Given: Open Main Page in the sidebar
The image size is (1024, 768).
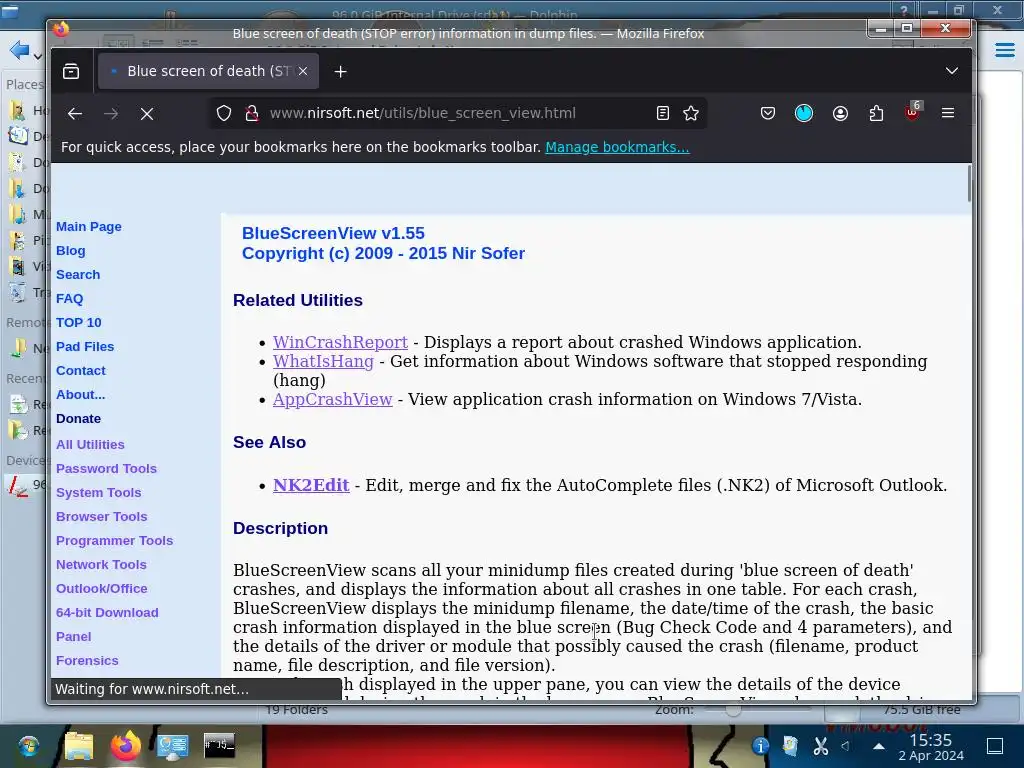Looking at the screenshot, I should pyautogui.click(x=89, y=227).
